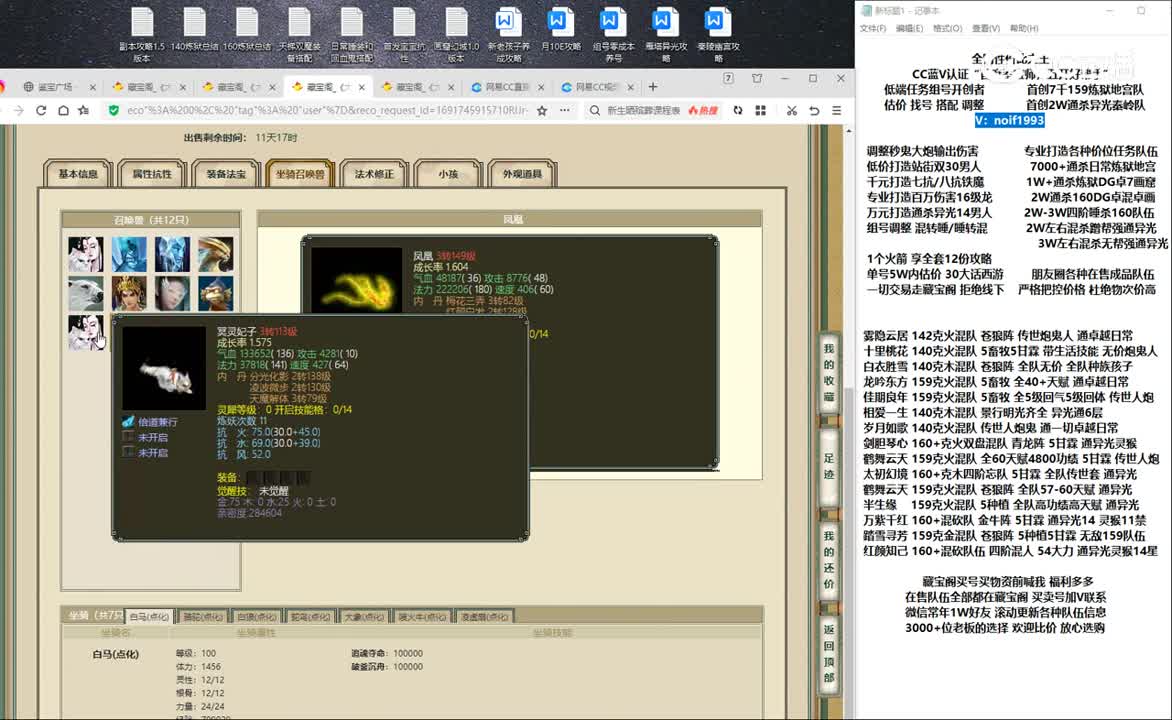The width and height of the screenshot is (1172, 720).
Task: Select the monkey summon portrait
Action: point(216,293)
